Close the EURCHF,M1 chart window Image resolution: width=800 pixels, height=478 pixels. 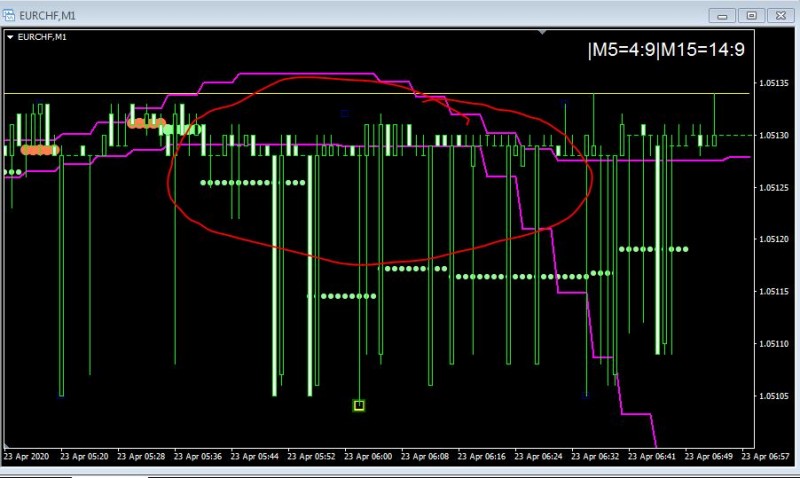(x=781, y=16)
